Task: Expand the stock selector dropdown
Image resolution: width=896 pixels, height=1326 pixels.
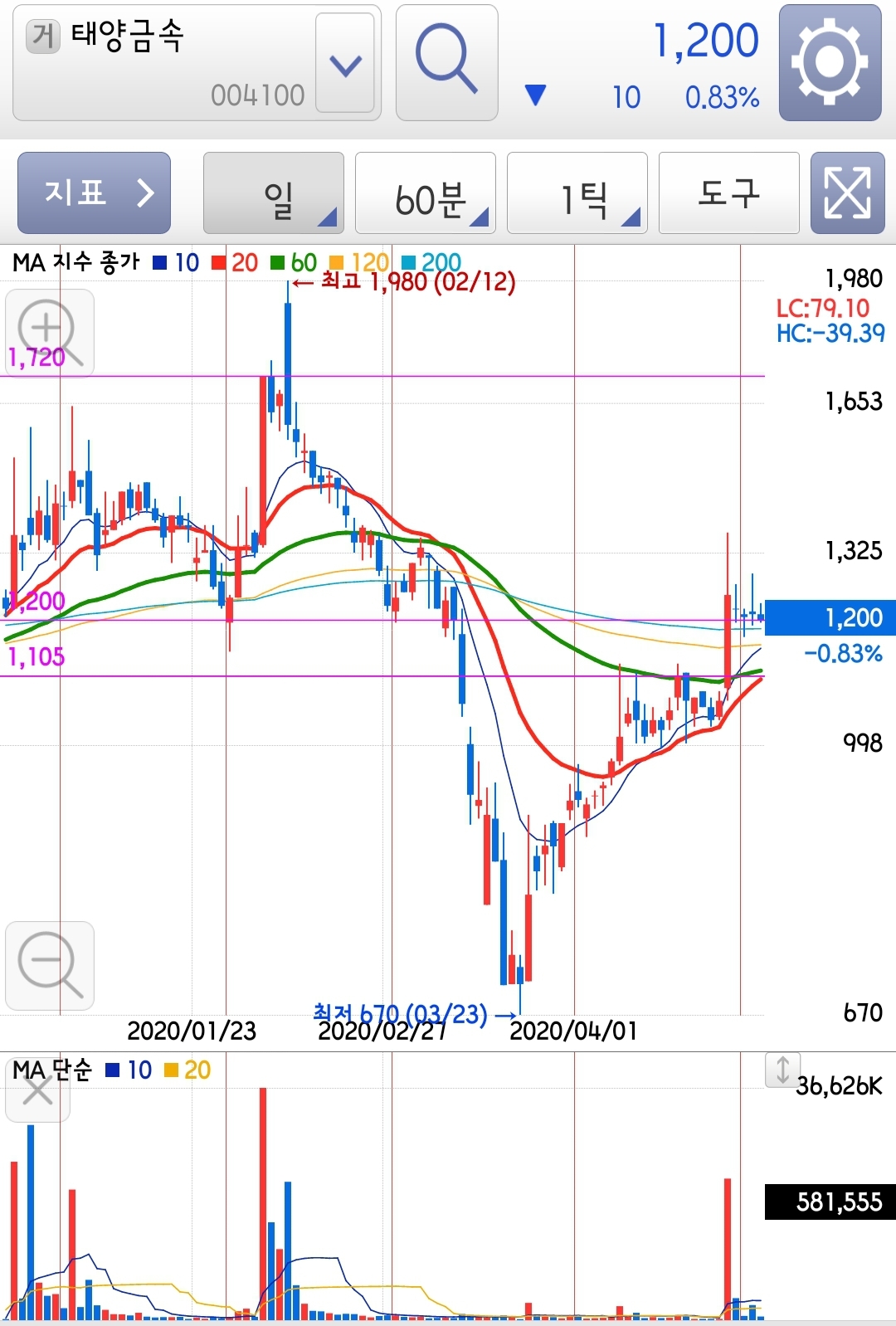Action: coord(345,63)
